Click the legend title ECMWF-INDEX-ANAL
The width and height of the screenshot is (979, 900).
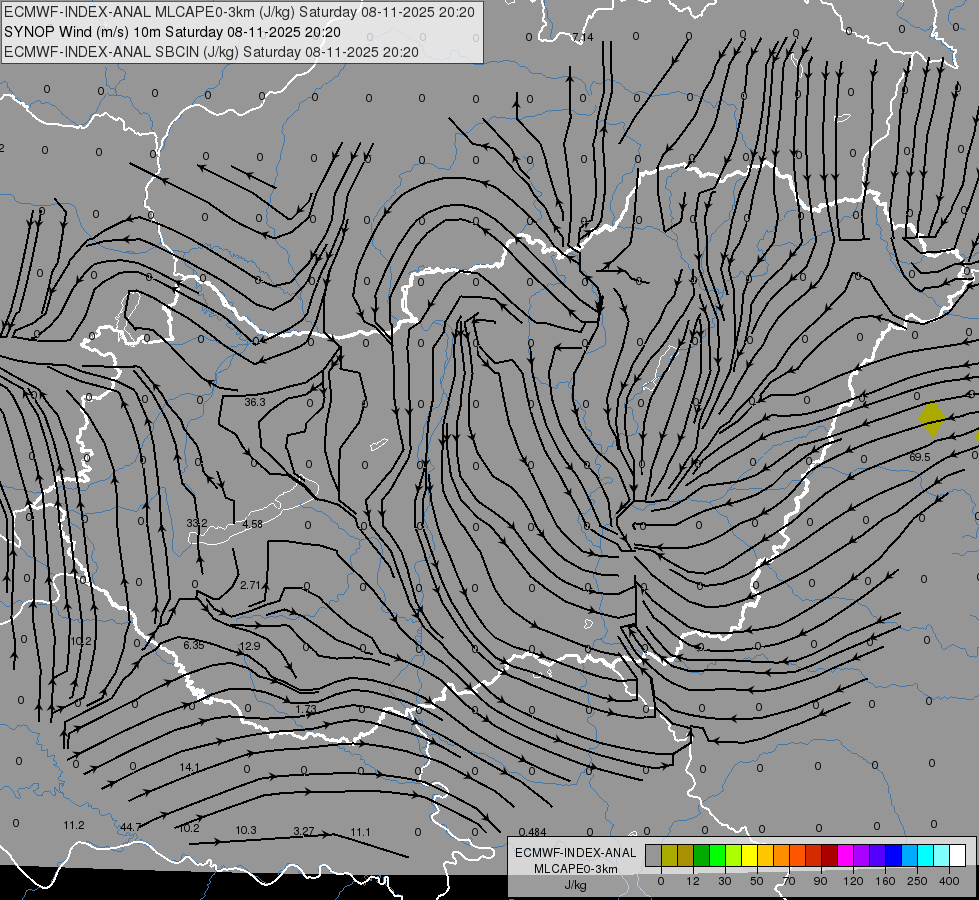click(x=576, y=853)
